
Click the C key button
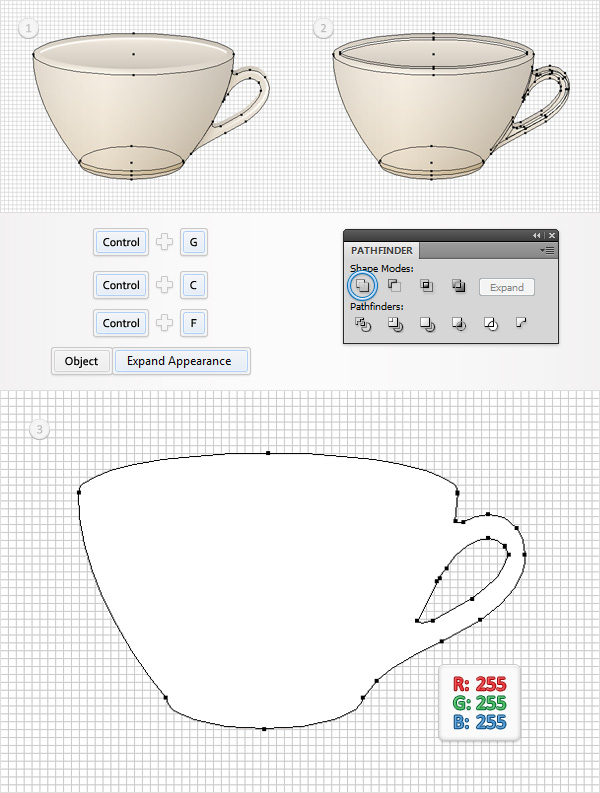click(193, 285)
